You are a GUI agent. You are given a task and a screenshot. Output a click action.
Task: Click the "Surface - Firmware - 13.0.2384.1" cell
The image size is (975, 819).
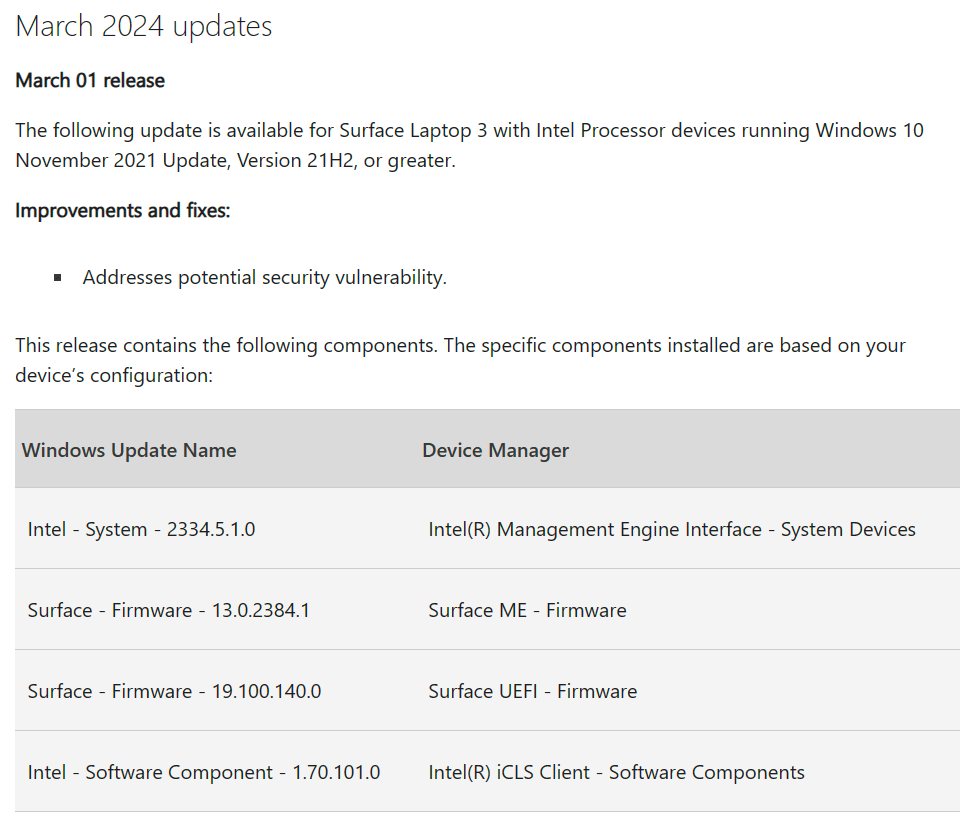point(168,610)
